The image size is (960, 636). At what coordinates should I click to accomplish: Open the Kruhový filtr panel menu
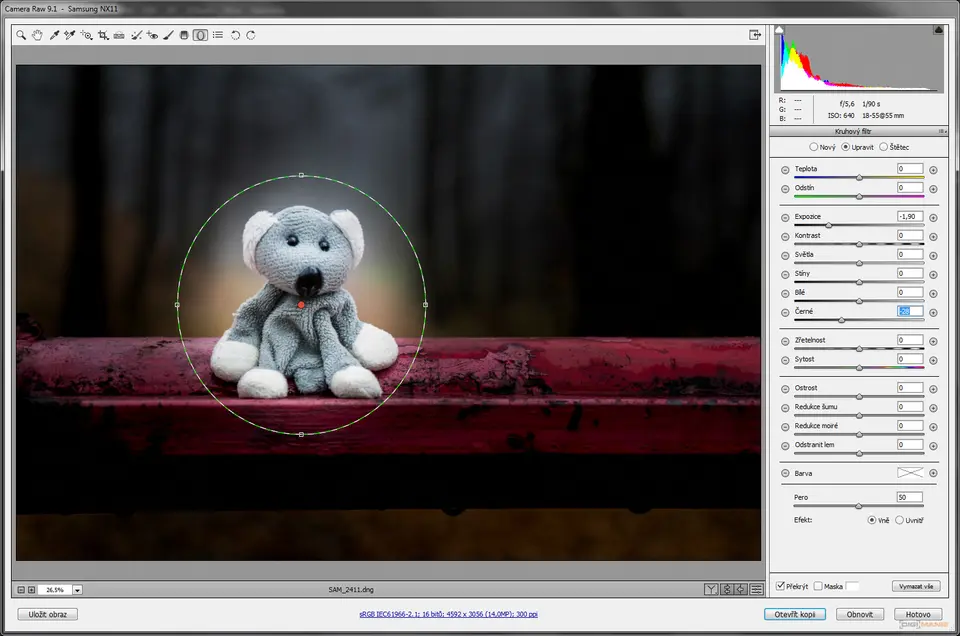[942, 131]
